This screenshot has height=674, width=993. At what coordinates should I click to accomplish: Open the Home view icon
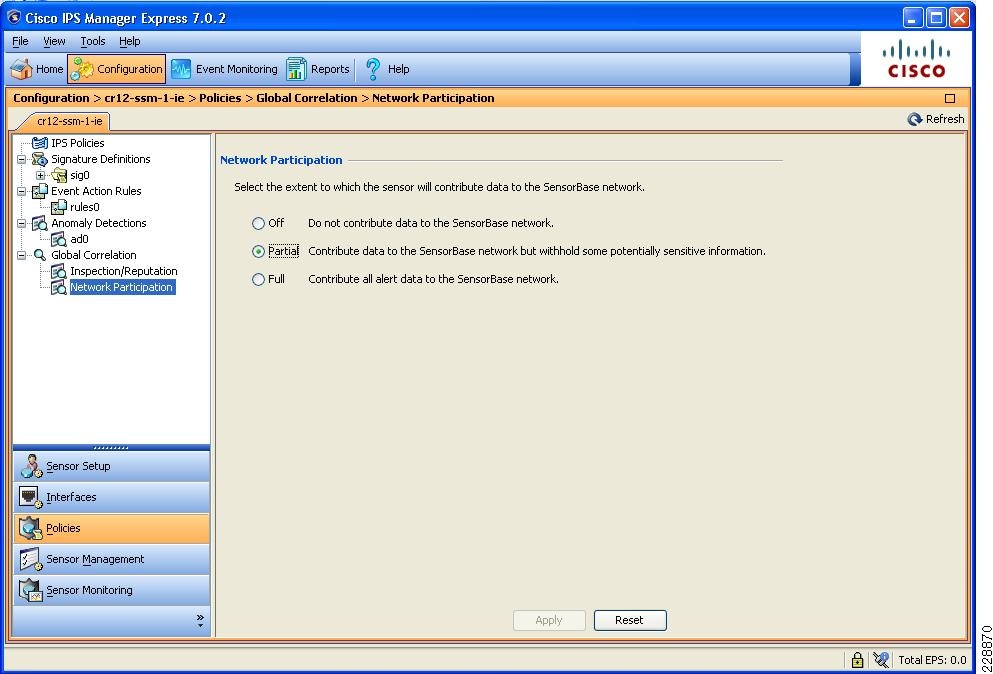click(x=22, y=69)
